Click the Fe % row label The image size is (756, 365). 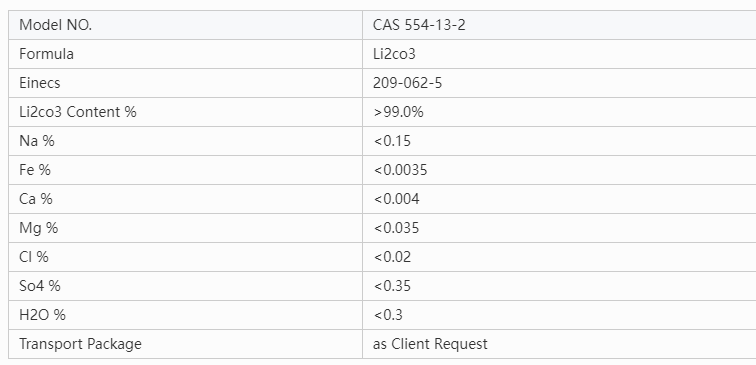[35, 170]
